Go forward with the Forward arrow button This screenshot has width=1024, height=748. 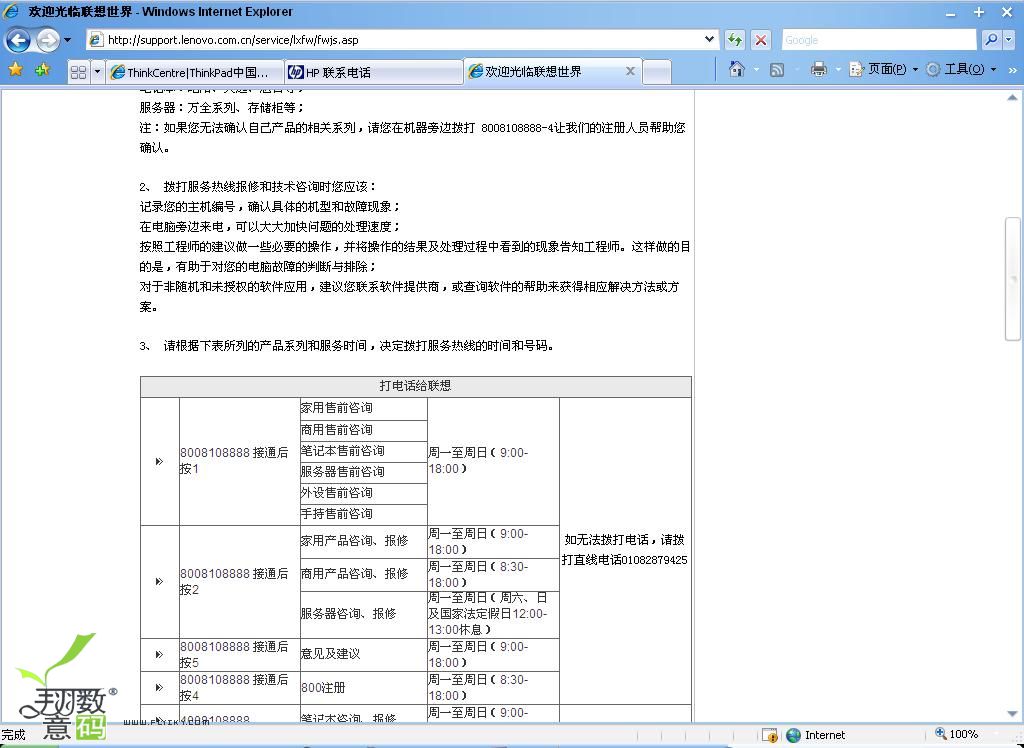[47, 41]
